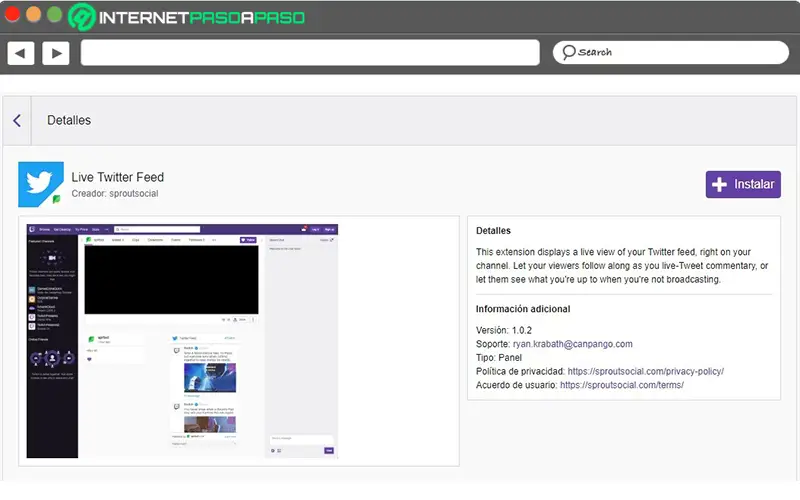This screenshot has height=500, width=800.
Task: Click the sproutsocial creator name
Action: (134, 194)
